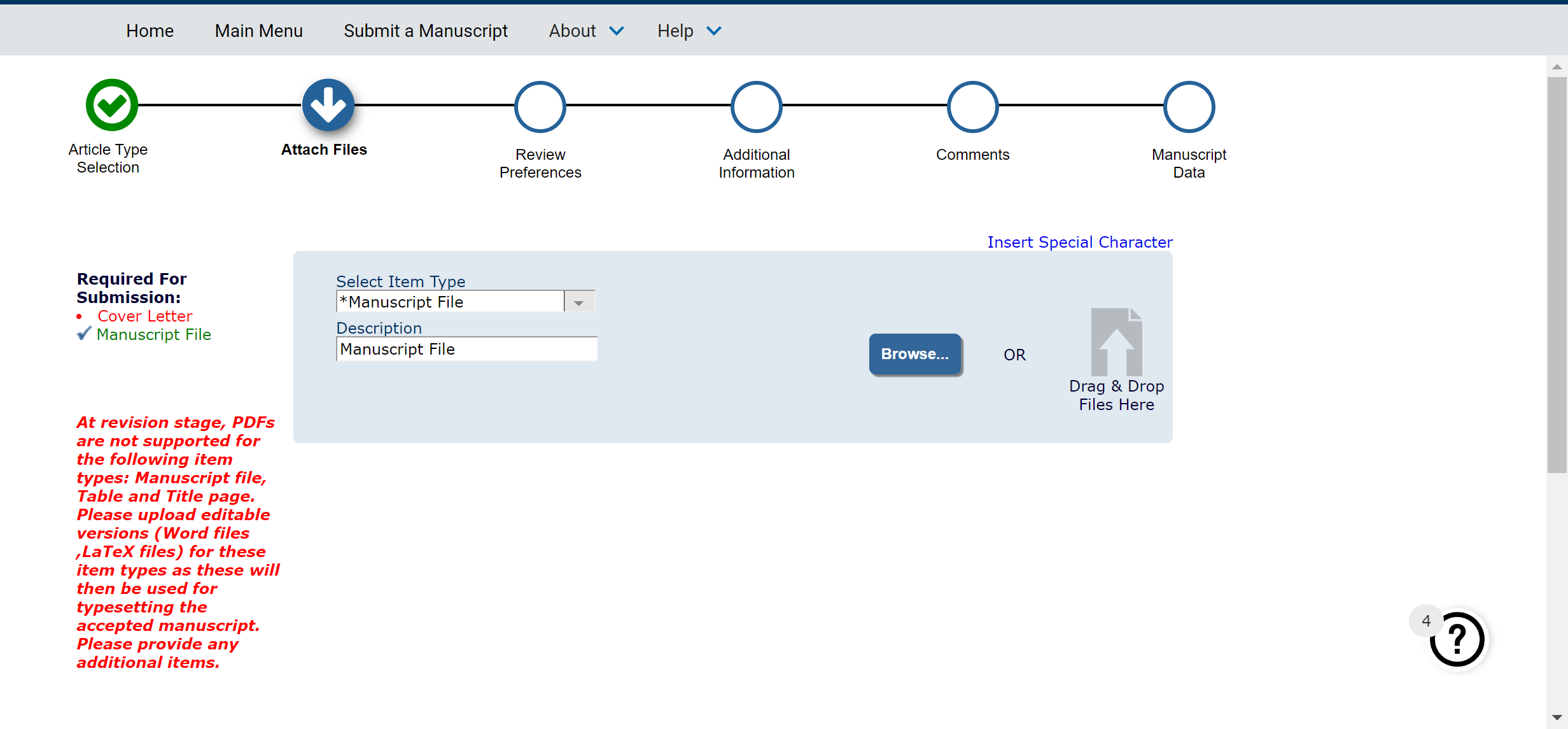Click the notification badge showing 4

tap(1425, 621)
